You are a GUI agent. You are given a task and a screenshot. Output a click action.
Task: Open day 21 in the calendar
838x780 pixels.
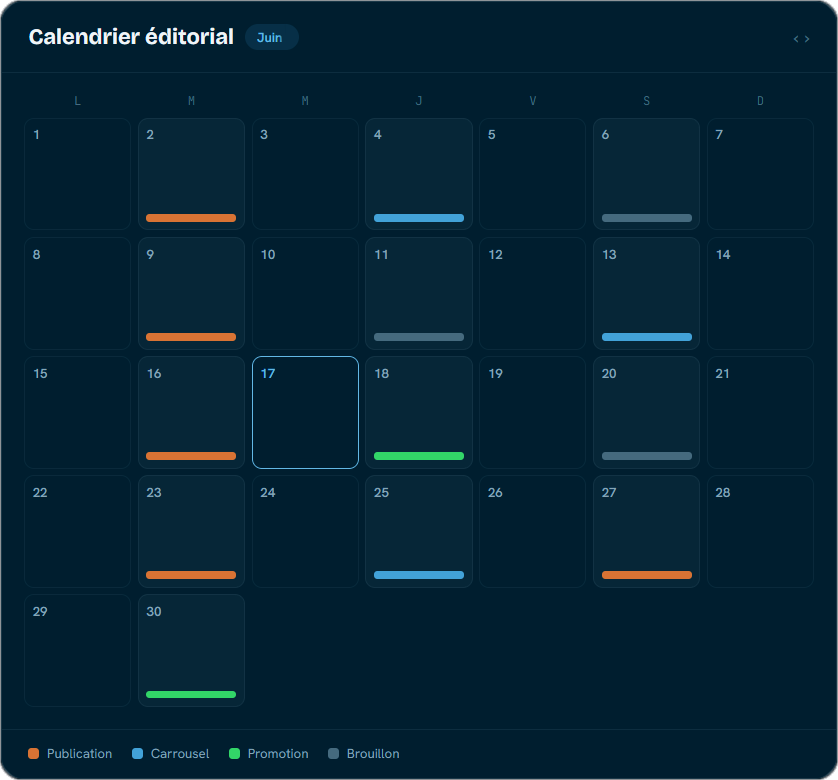[x=761, y=412]
